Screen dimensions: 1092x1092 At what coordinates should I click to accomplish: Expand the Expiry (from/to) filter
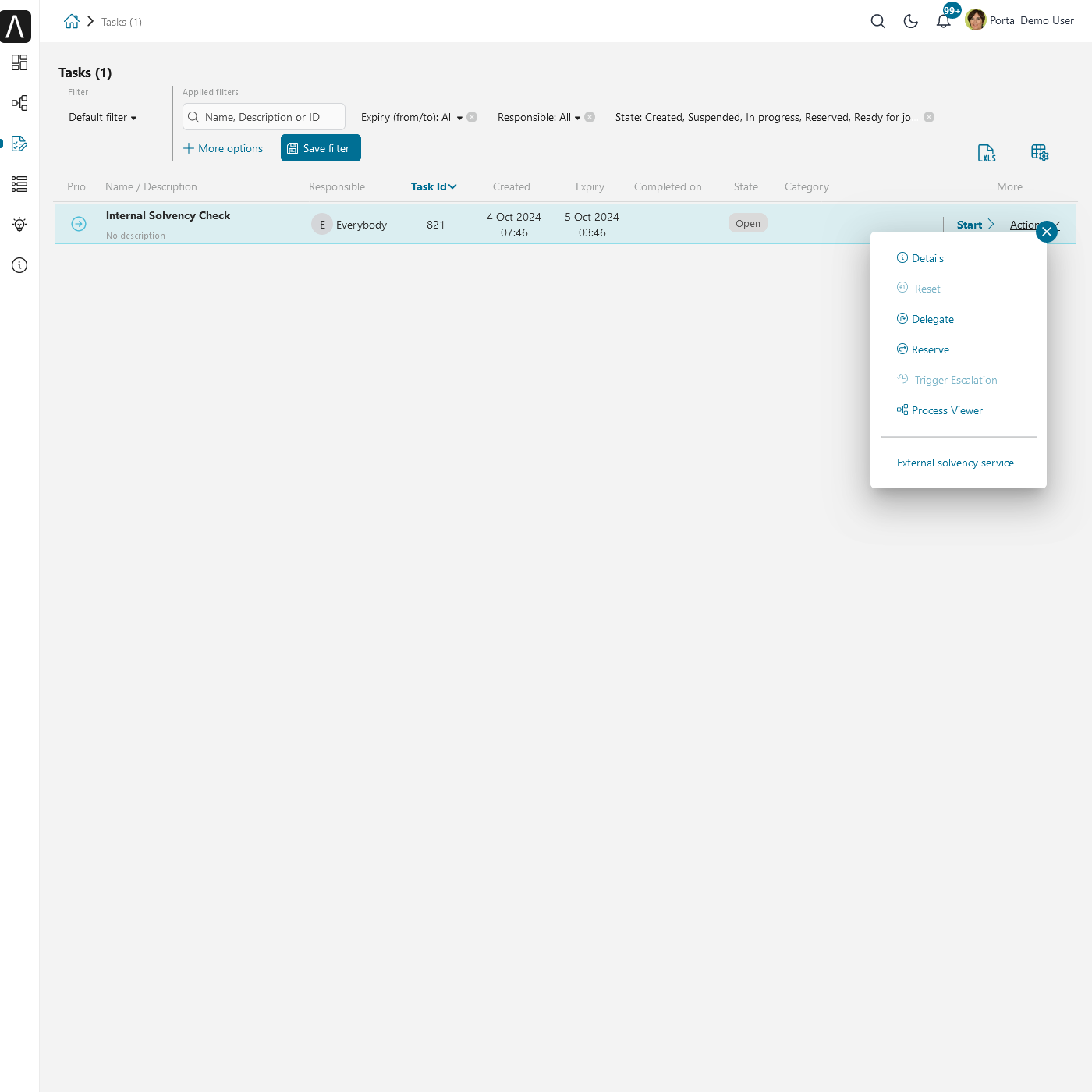click(412, 117)
